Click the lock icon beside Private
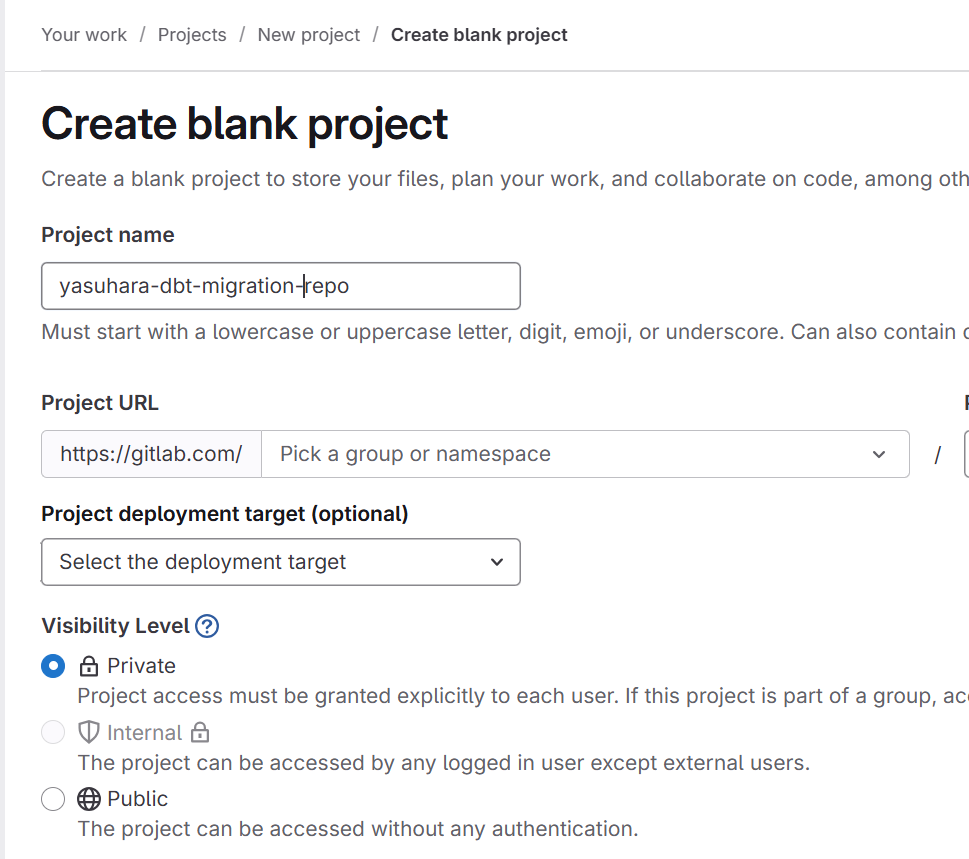 point(89,666)
